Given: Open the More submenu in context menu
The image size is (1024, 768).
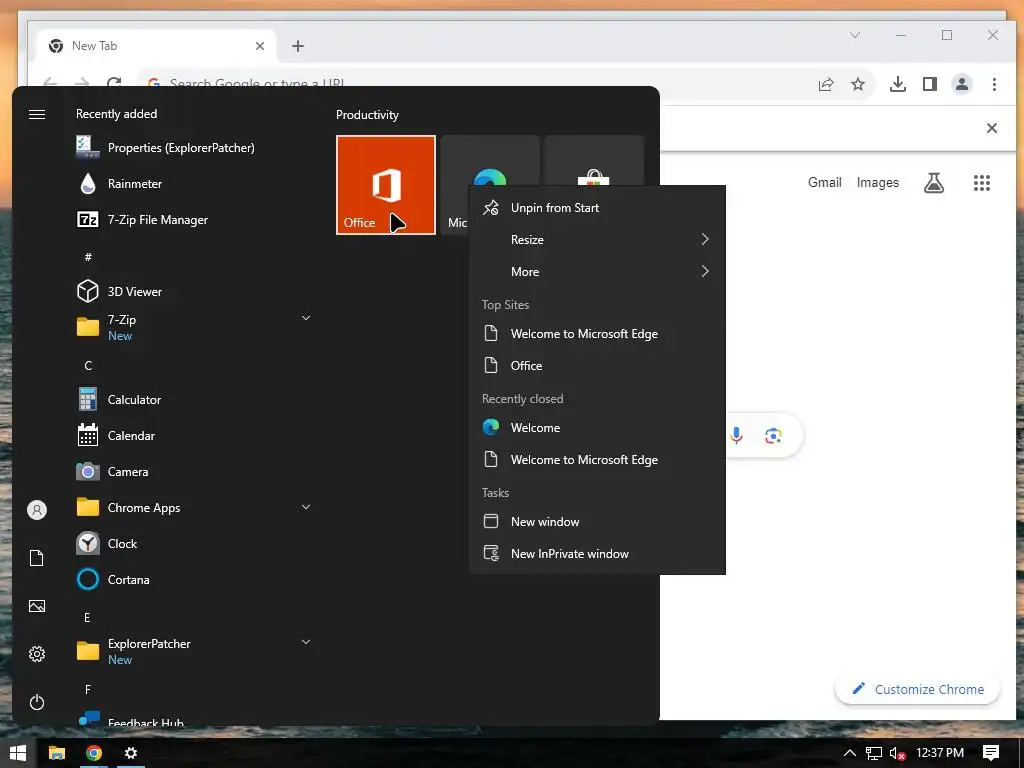Looking at the screenshot, I should pos(597,271).
